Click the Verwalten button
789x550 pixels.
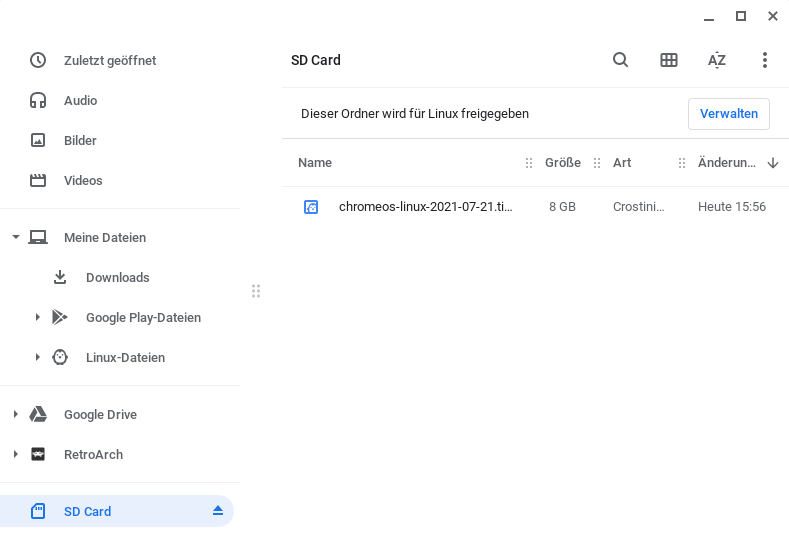click(729, 114)
